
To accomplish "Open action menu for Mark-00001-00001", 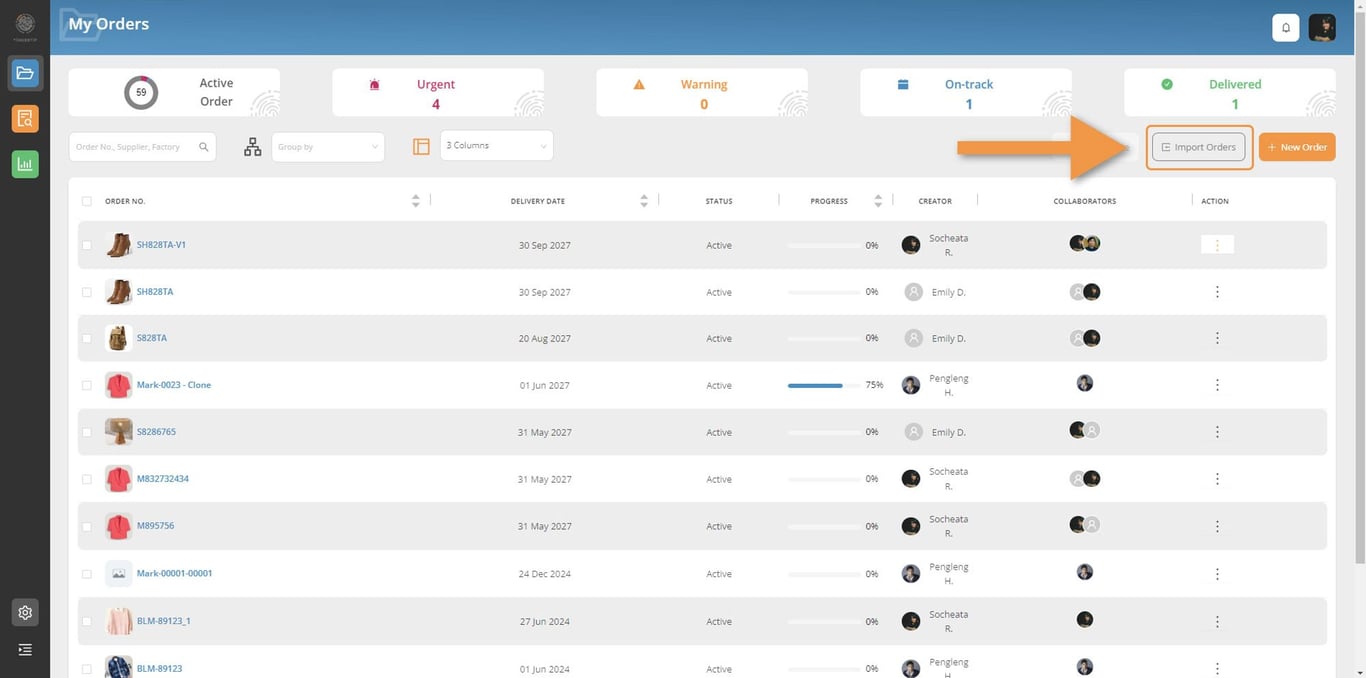I will pyautogui.click(x=1217, y=574).
